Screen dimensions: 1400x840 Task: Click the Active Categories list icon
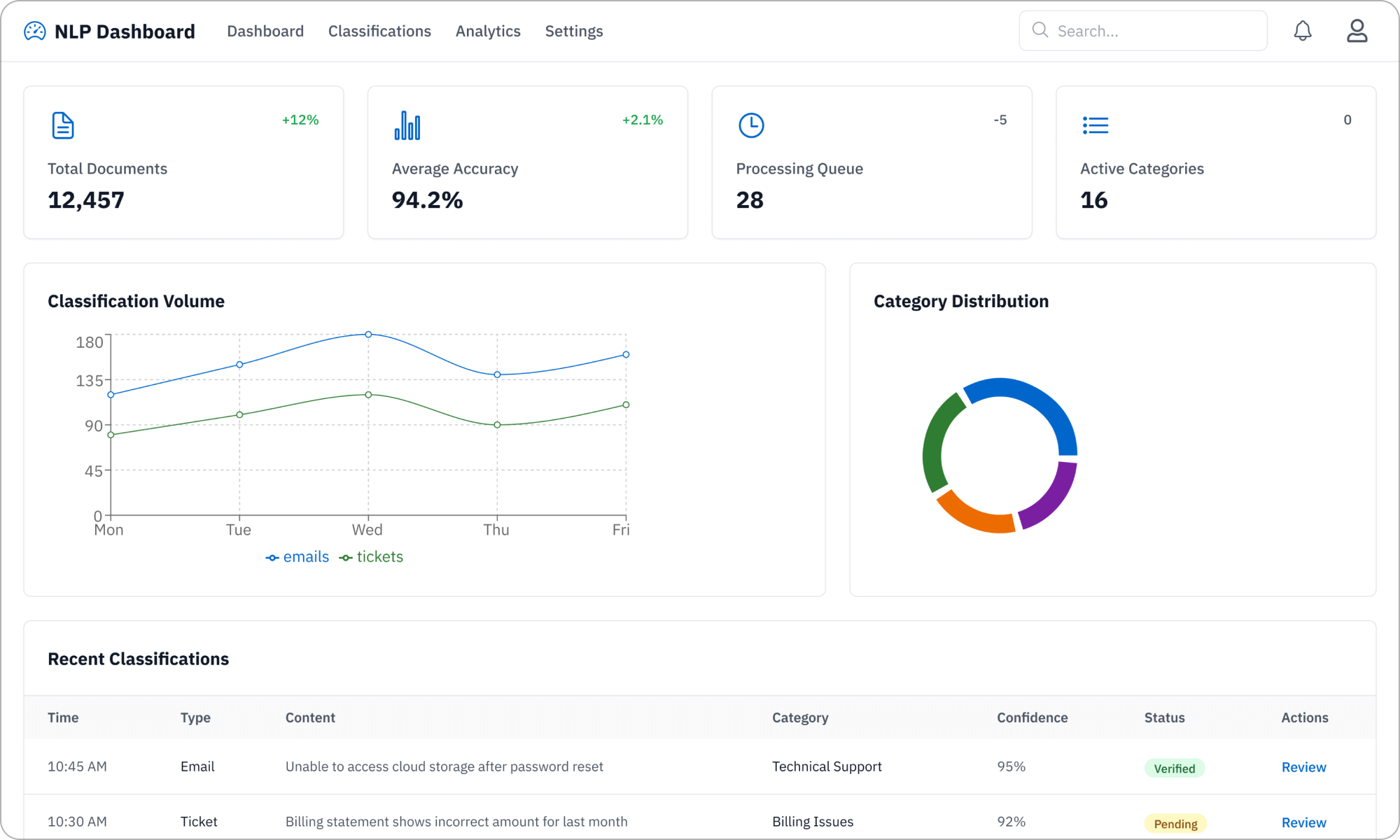coord(1095,125)
